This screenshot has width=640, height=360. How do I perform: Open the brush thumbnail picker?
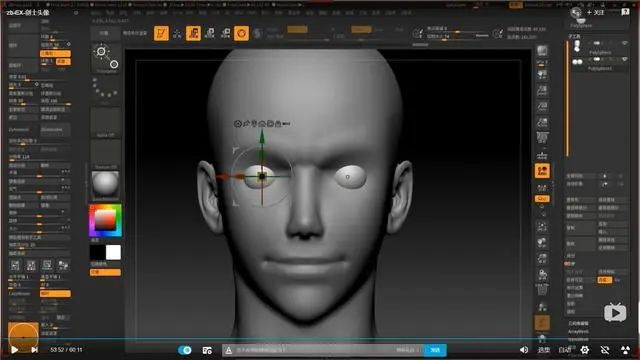[x=106, y=58]
